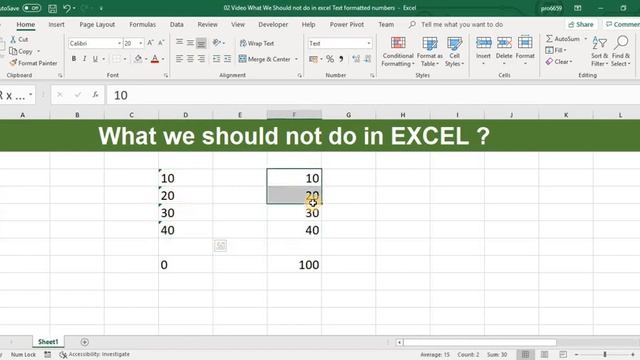Open the Home ribbon tab

point(25,24)
